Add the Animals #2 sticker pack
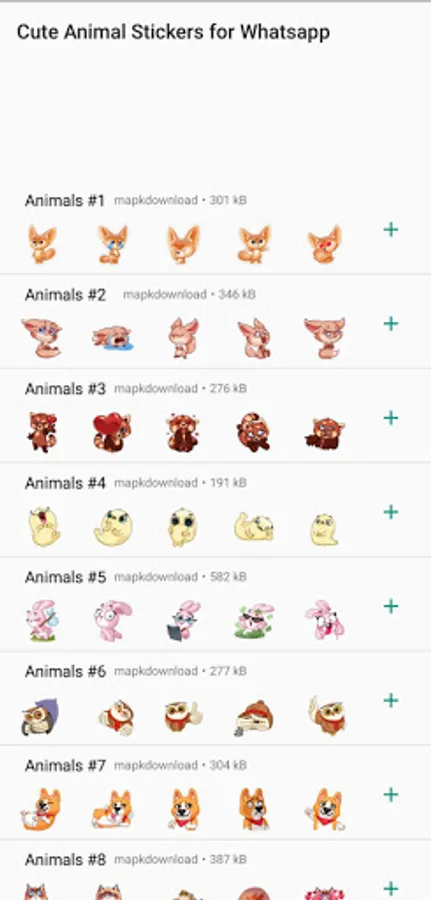The image size is (431, 900). [x=391, y=324]
